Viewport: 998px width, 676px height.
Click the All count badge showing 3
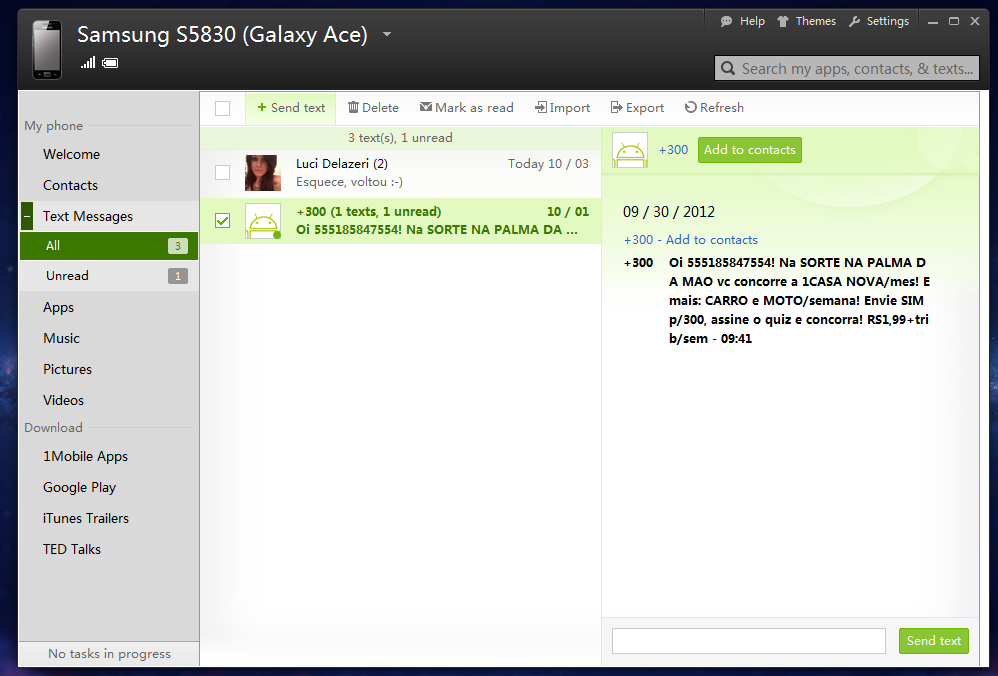178,246
